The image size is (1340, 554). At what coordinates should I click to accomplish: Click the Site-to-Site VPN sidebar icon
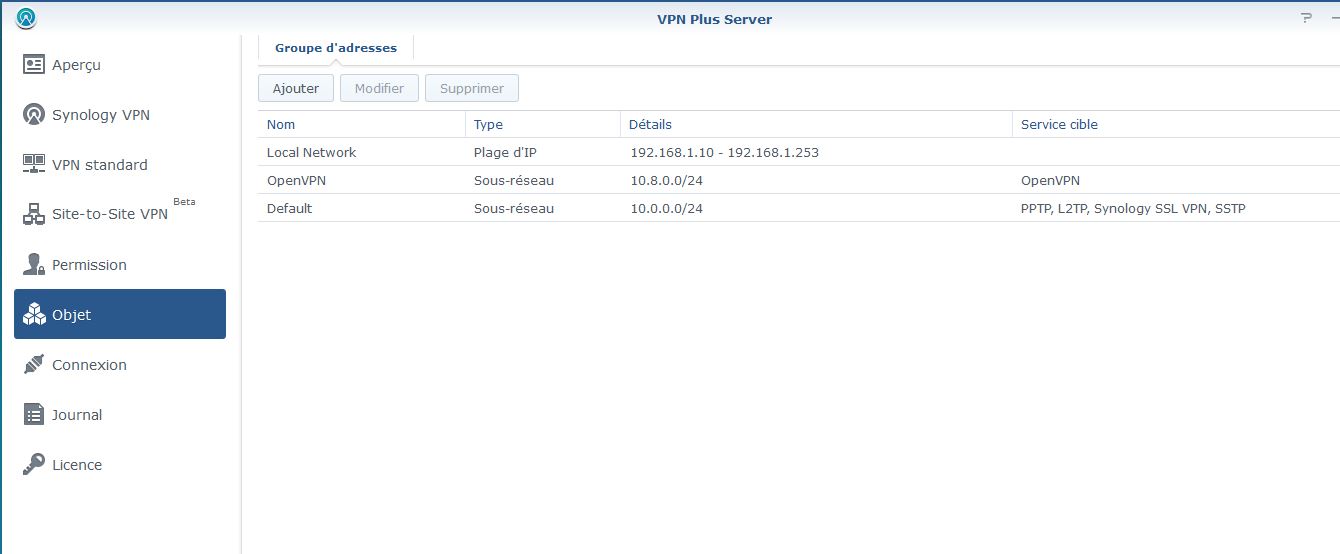34,214
